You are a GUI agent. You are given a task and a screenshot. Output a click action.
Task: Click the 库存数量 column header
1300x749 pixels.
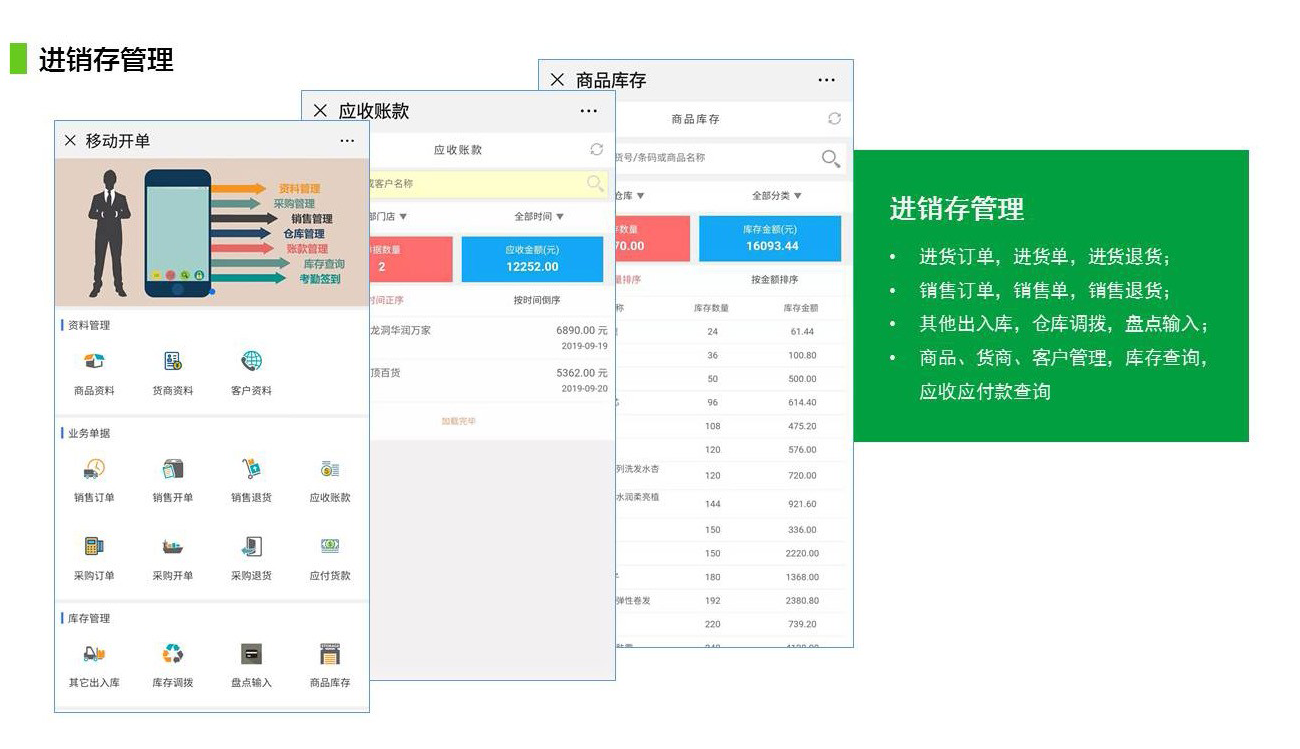(x=712, y=308)
